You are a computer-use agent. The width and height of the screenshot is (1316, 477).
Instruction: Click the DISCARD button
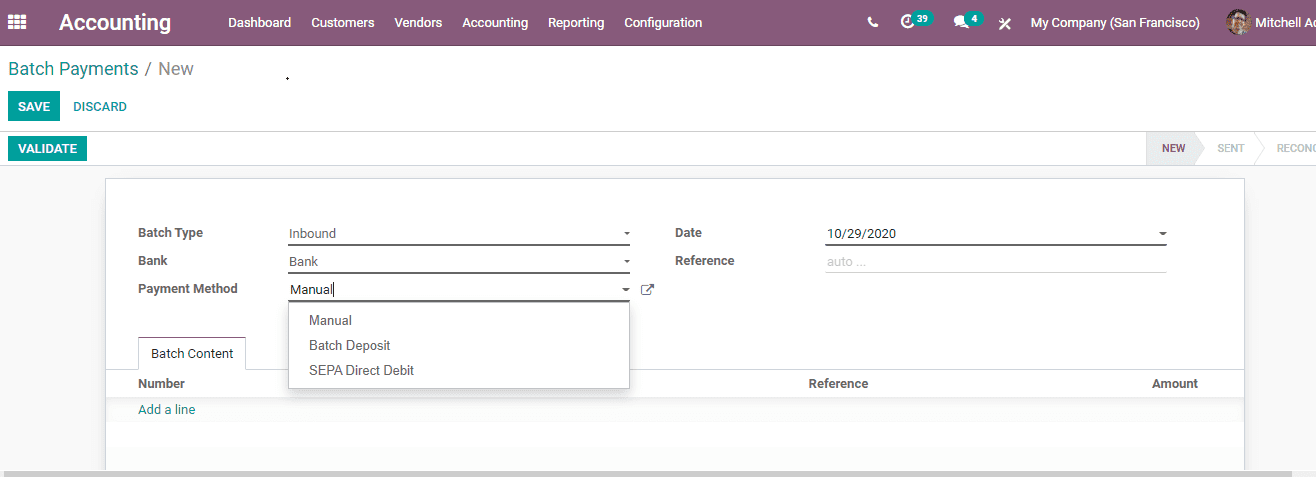[x=100, y=106]
